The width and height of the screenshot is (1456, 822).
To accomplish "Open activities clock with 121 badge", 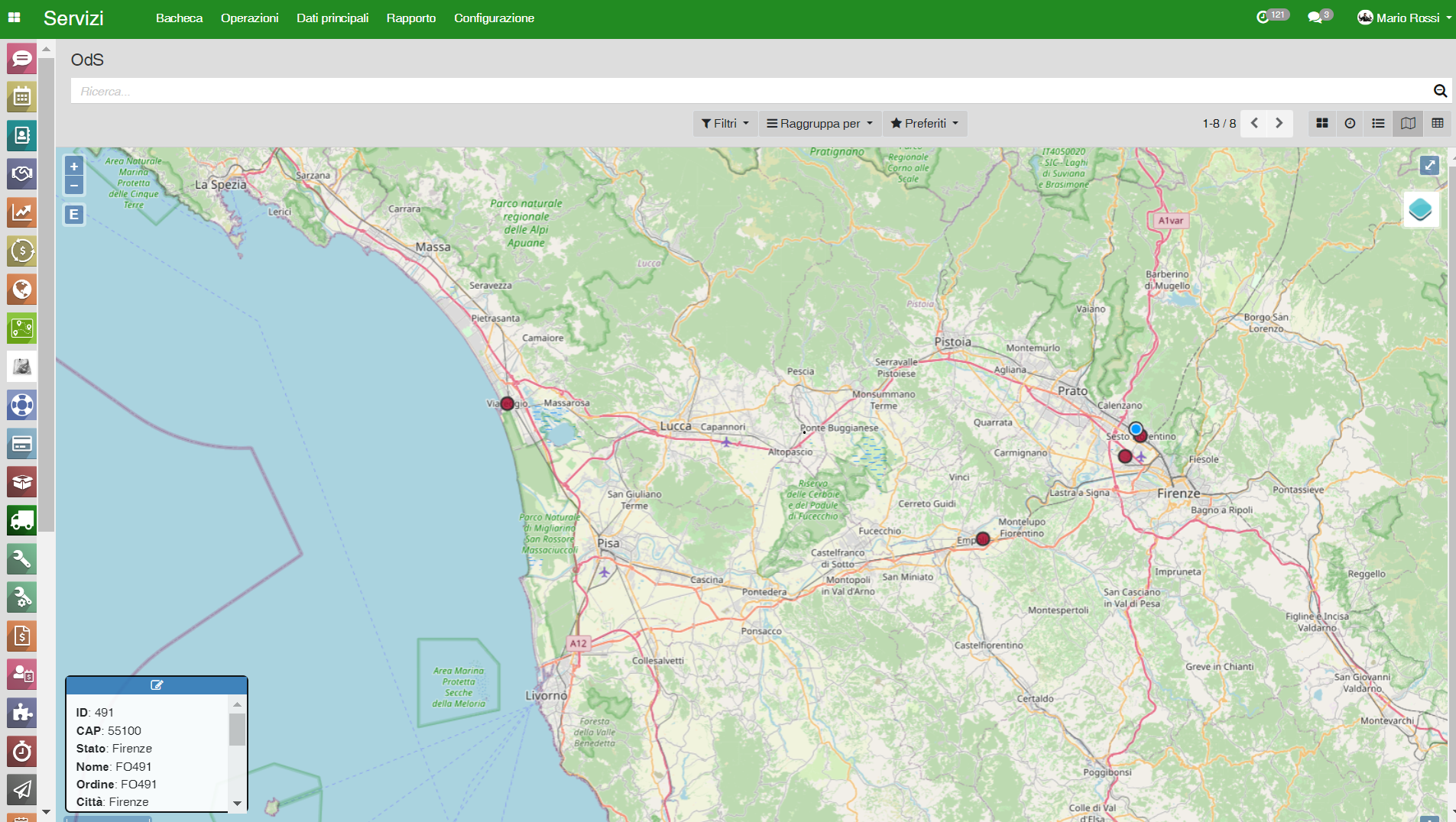I will pyautogui.click(x=1272, y=17).
